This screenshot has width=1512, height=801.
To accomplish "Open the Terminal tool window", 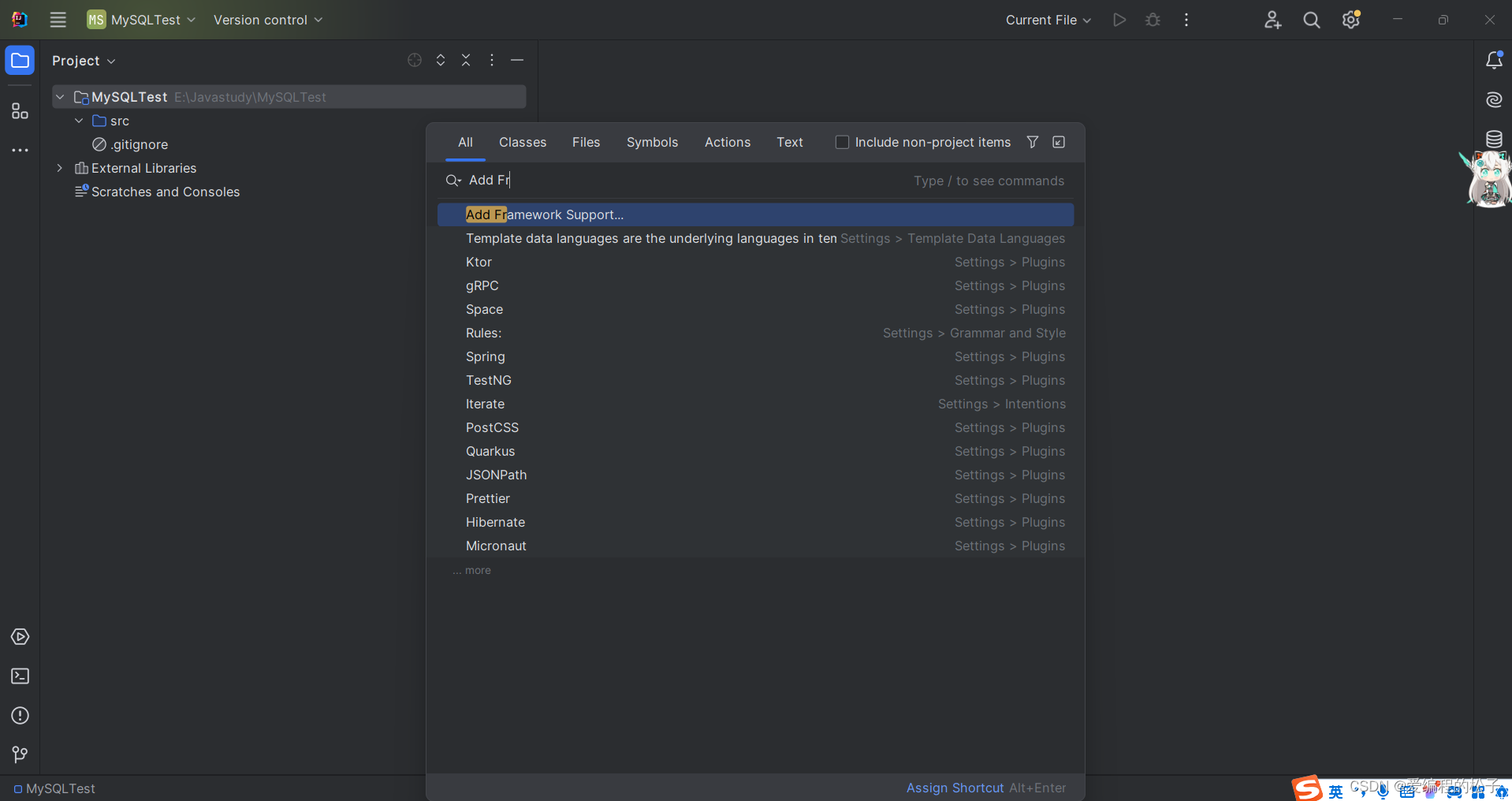I will click(x=20, y=676).
